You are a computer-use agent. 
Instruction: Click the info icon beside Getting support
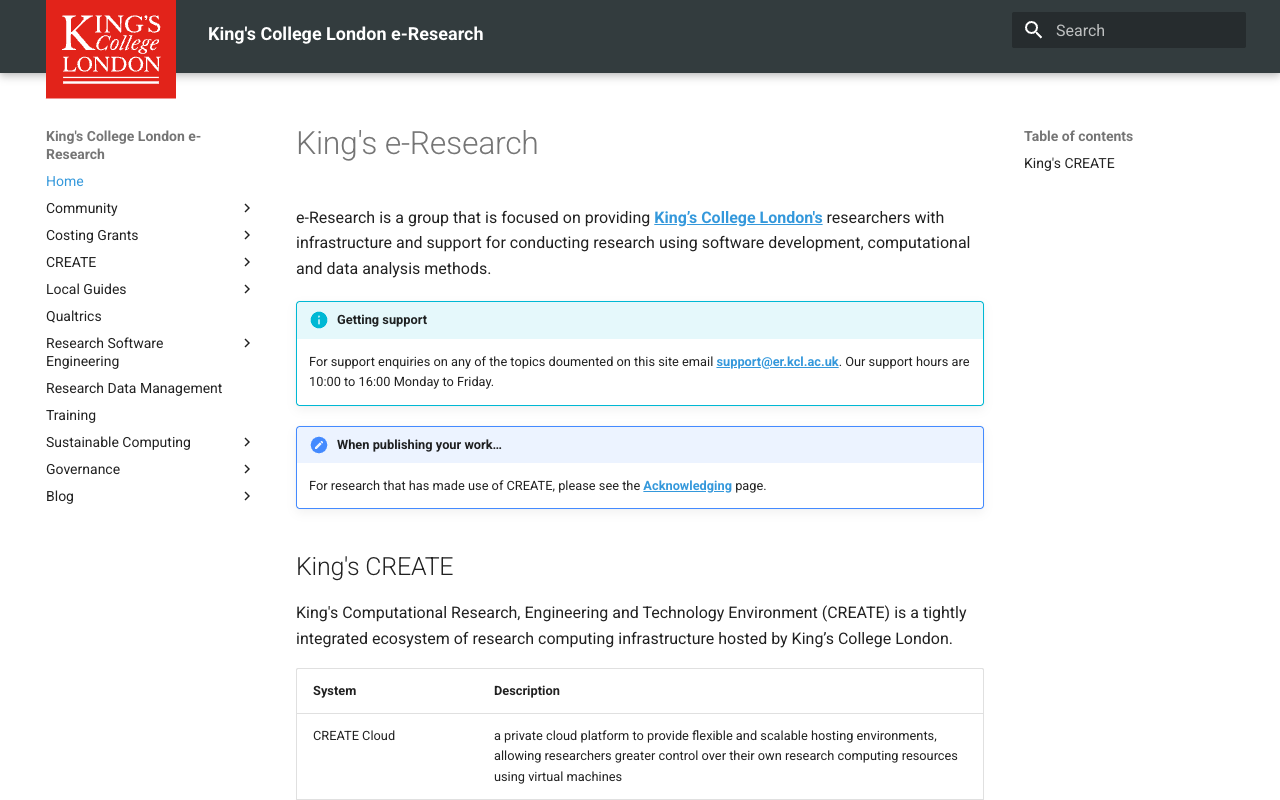(319, 320)
